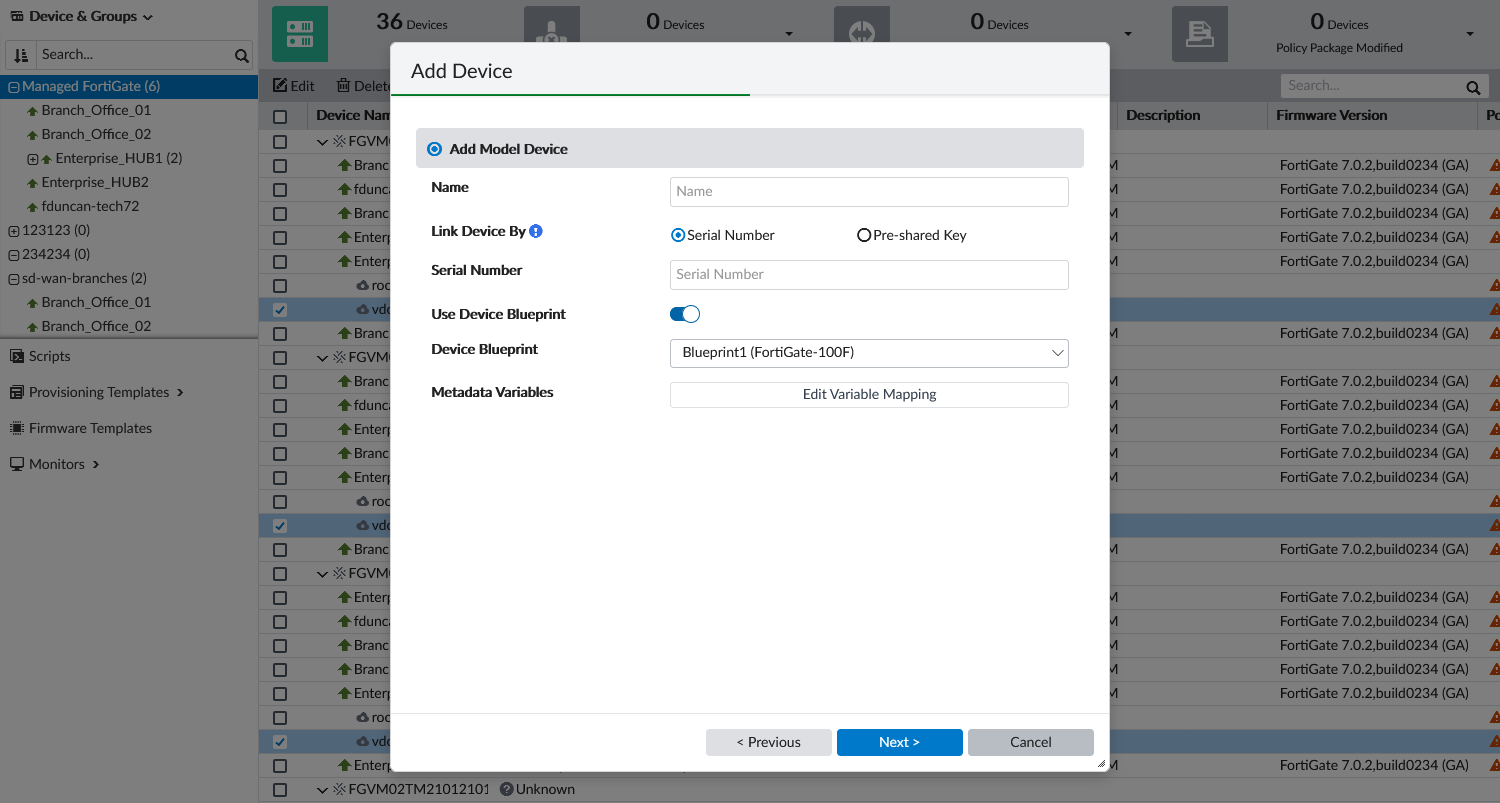Click the Next button

tap(899, 742)
